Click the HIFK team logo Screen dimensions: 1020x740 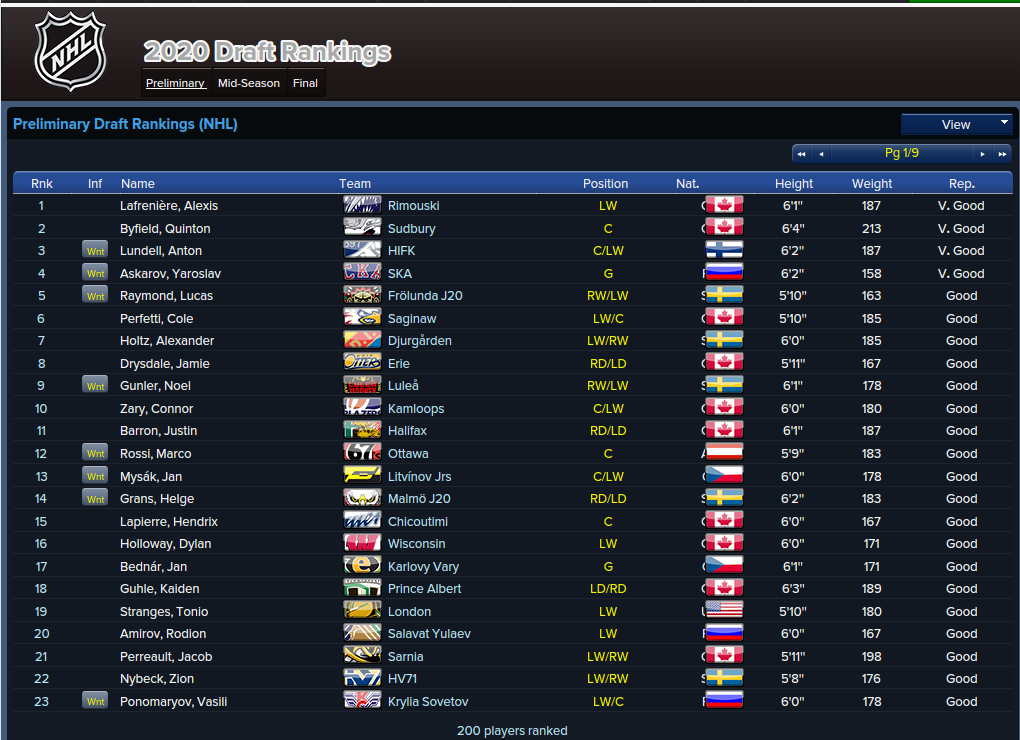click(362, 250)
